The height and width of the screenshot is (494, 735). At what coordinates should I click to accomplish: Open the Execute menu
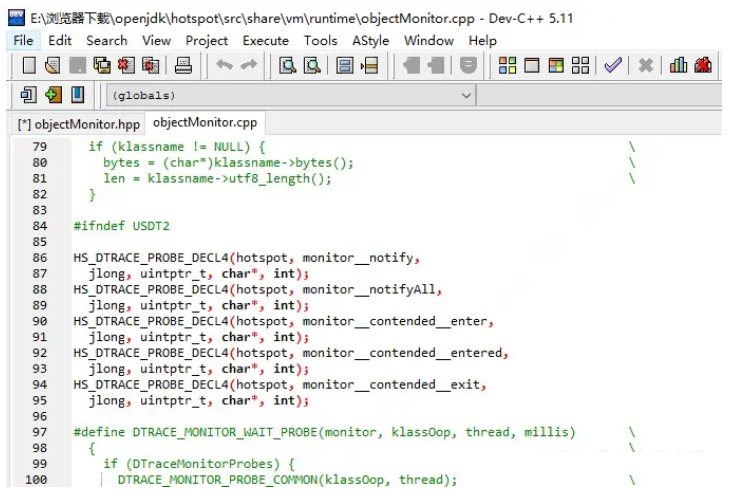click(x=265, y=40)
